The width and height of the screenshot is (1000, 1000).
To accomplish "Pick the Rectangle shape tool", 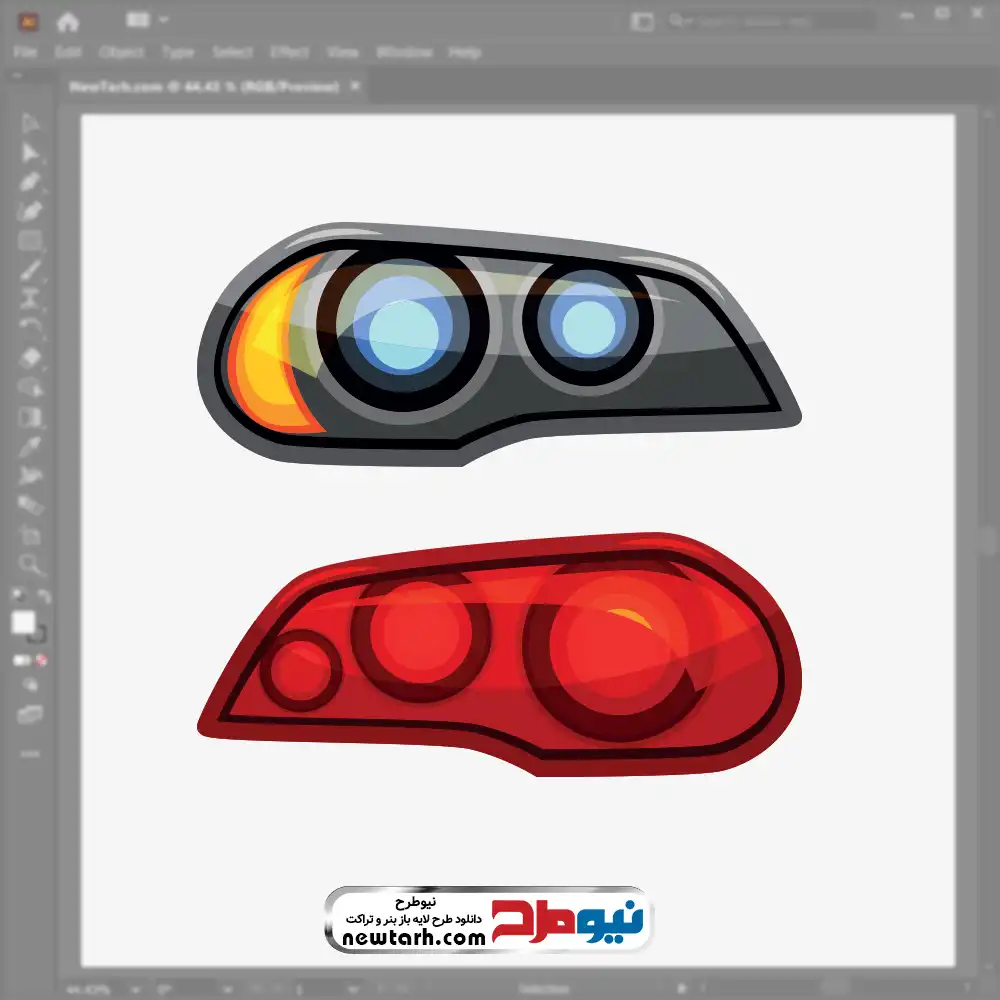I will [x=30, y=241].
